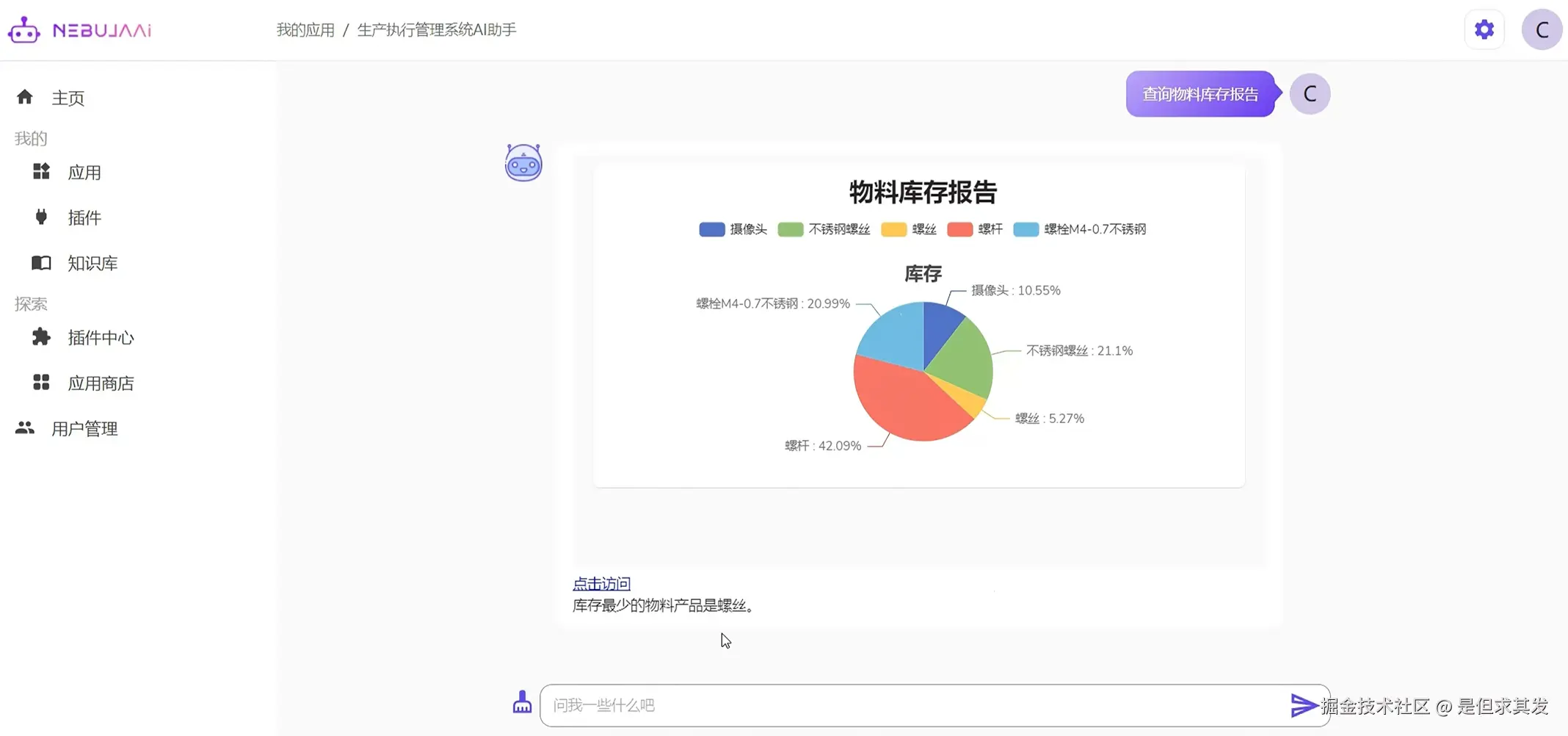The width and height of the screenshot is (1568, 736).
Task: Switch to 我的应用 via breadcrumb
Action: tap(305, 29)
